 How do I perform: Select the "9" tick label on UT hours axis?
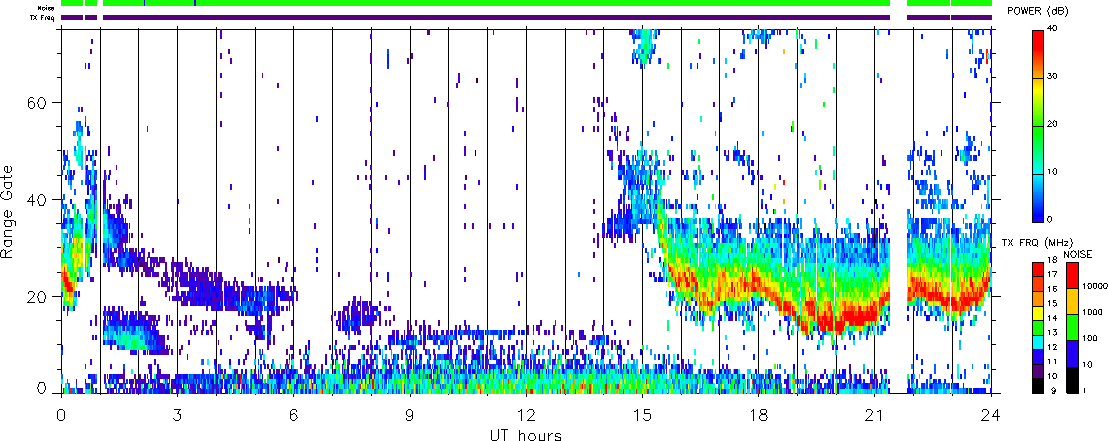coord(410,414)
